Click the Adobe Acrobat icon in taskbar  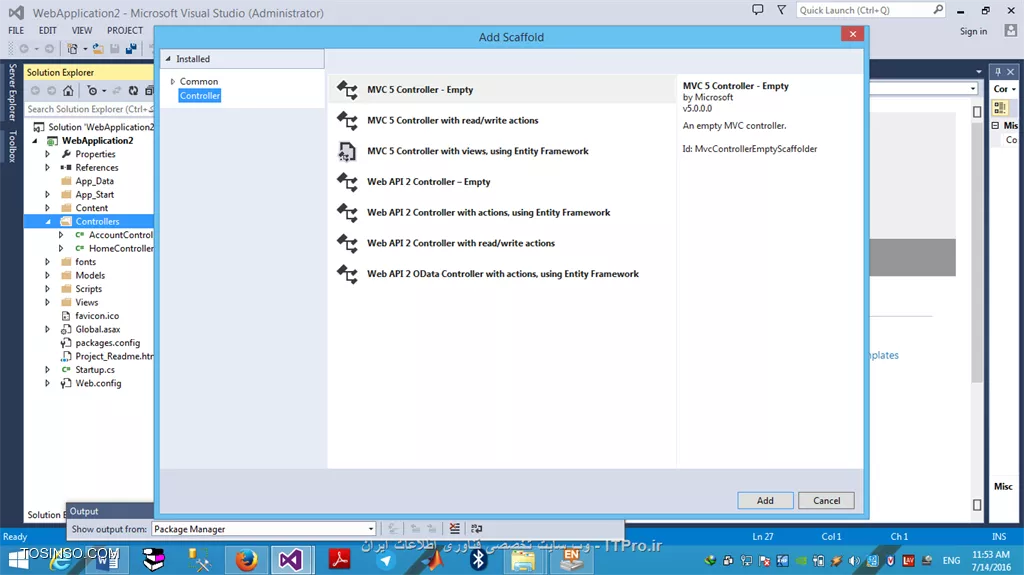click(x=340, y=560)
